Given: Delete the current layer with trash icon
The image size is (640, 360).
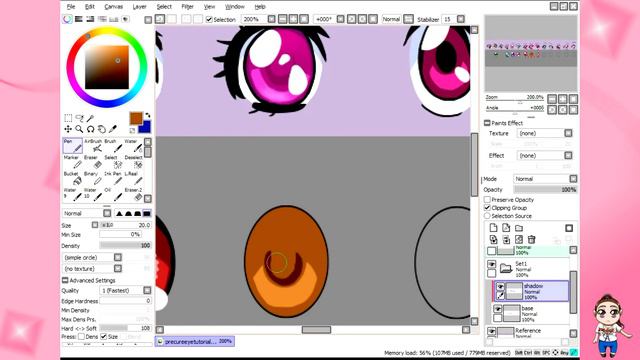Looking at the screenshot, I should [531, 239].
